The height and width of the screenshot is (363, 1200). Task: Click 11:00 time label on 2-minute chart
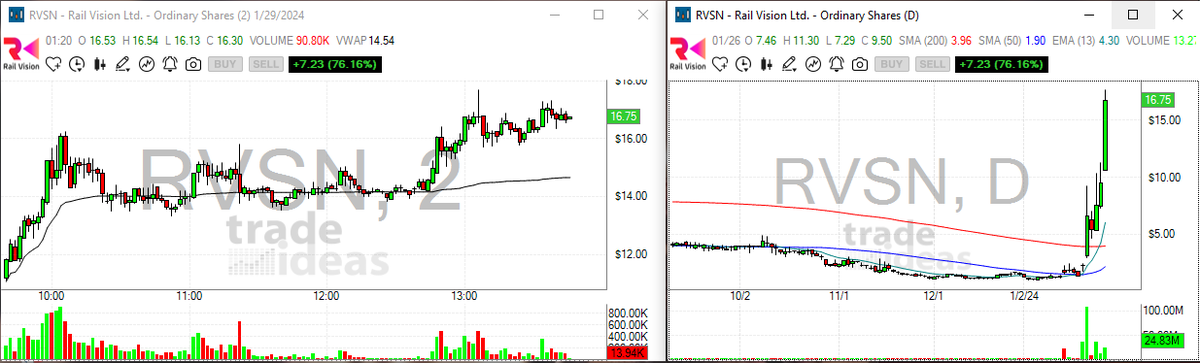point(190,296)
